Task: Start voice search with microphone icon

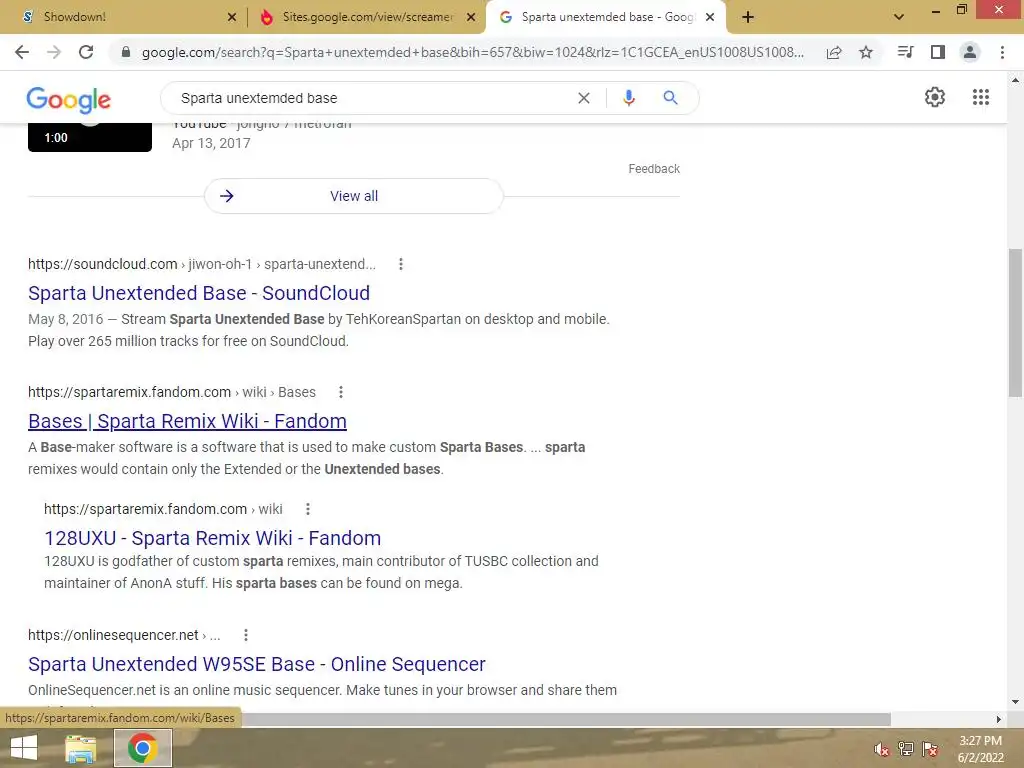Action: (x=628, y=98)
